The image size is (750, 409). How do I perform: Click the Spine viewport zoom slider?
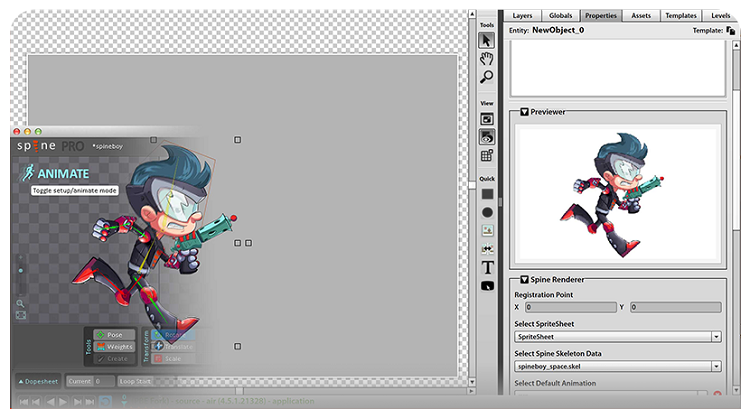click(21, 271)
